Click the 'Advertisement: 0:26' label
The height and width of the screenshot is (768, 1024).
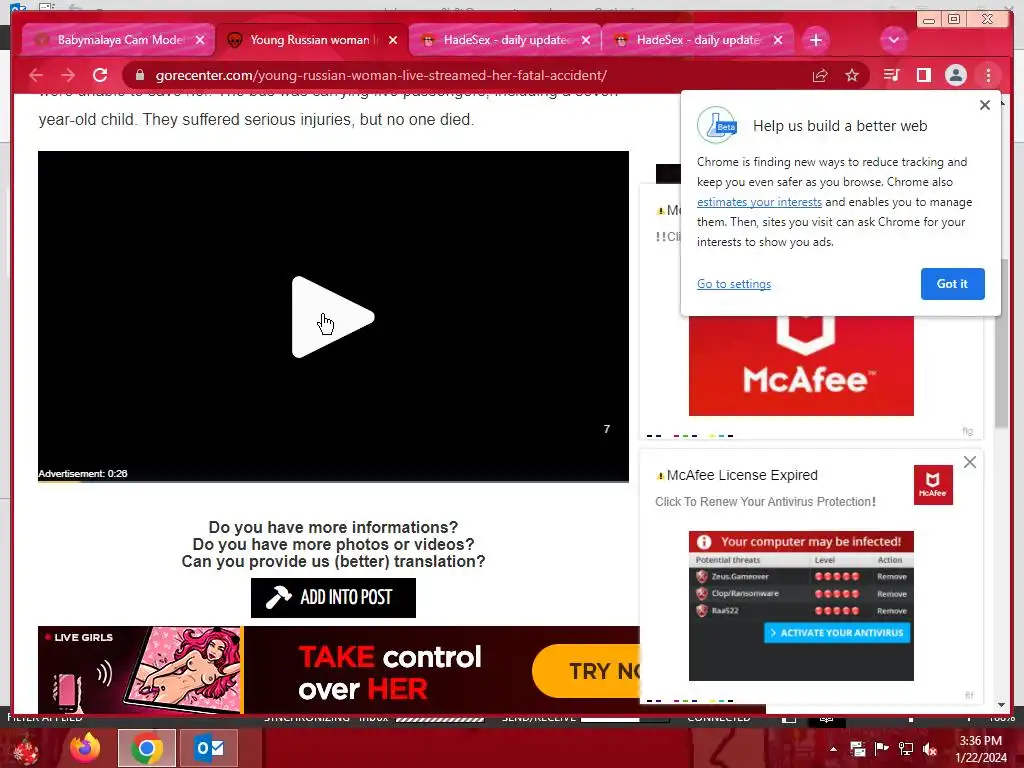83,473
